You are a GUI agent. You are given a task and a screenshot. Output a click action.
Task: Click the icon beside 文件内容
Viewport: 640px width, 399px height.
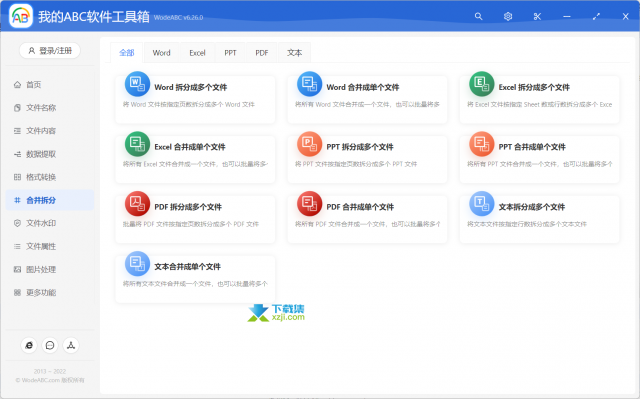[x=17, y=131]
